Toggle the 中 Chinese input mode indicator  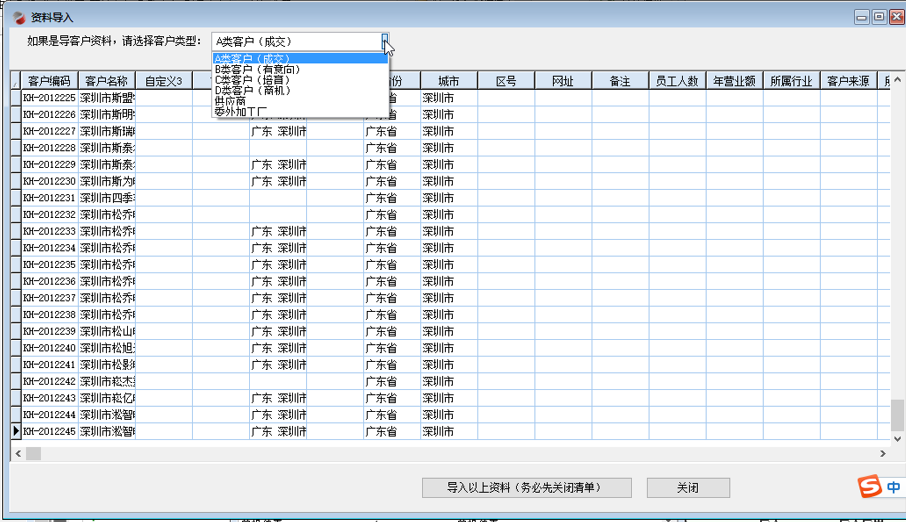893,487
